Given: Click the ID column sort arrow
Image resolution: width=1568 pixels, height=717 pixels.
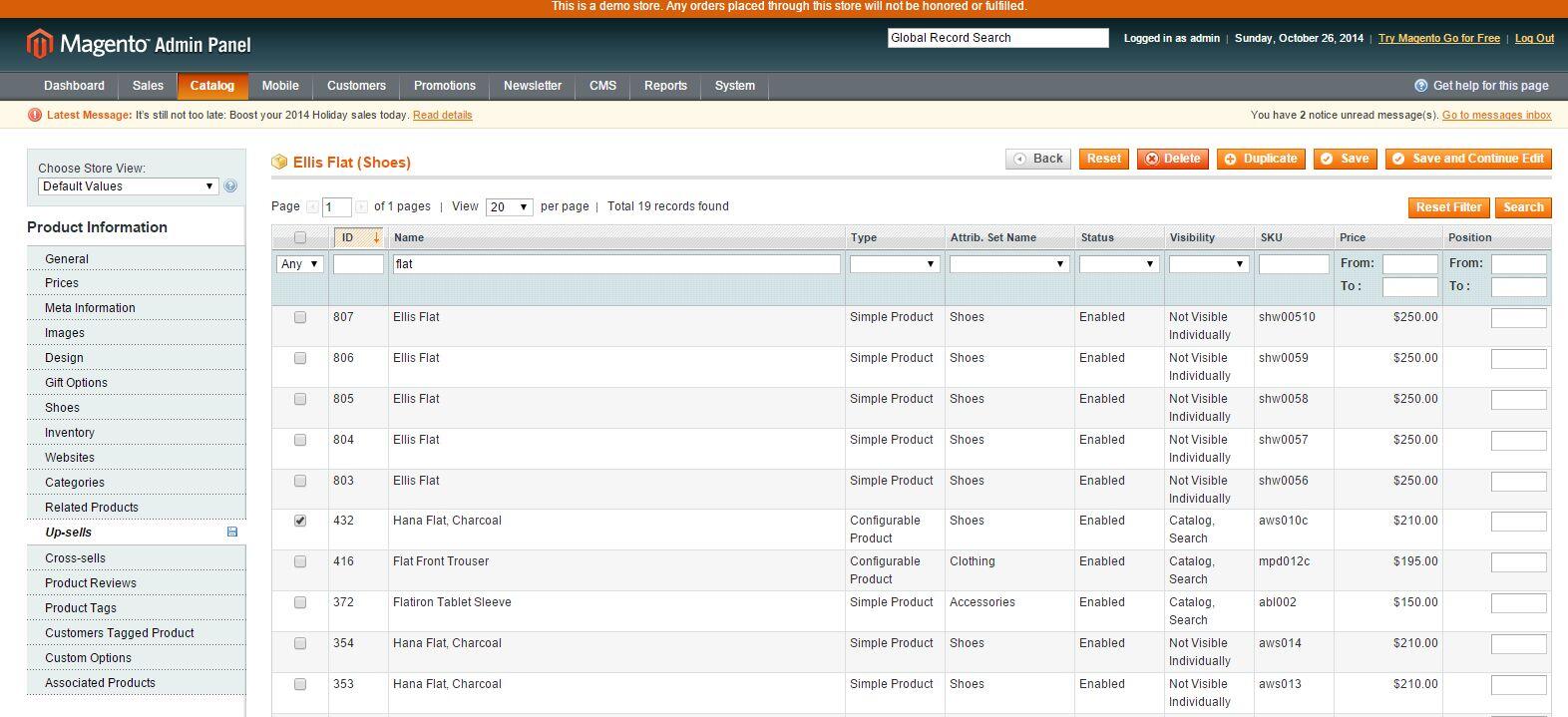Looking at the screenshot, I should (376, 238).
